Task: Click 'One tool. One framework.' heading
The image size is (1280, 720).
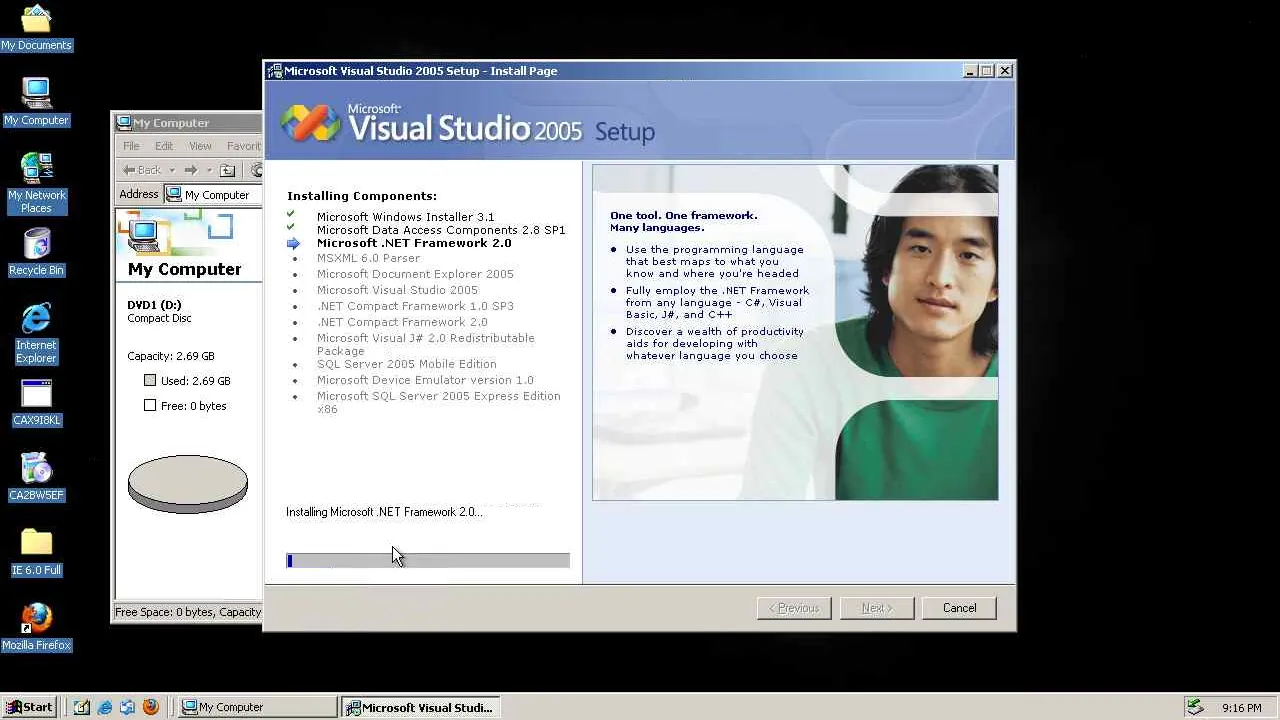Action: pos(684,216)
